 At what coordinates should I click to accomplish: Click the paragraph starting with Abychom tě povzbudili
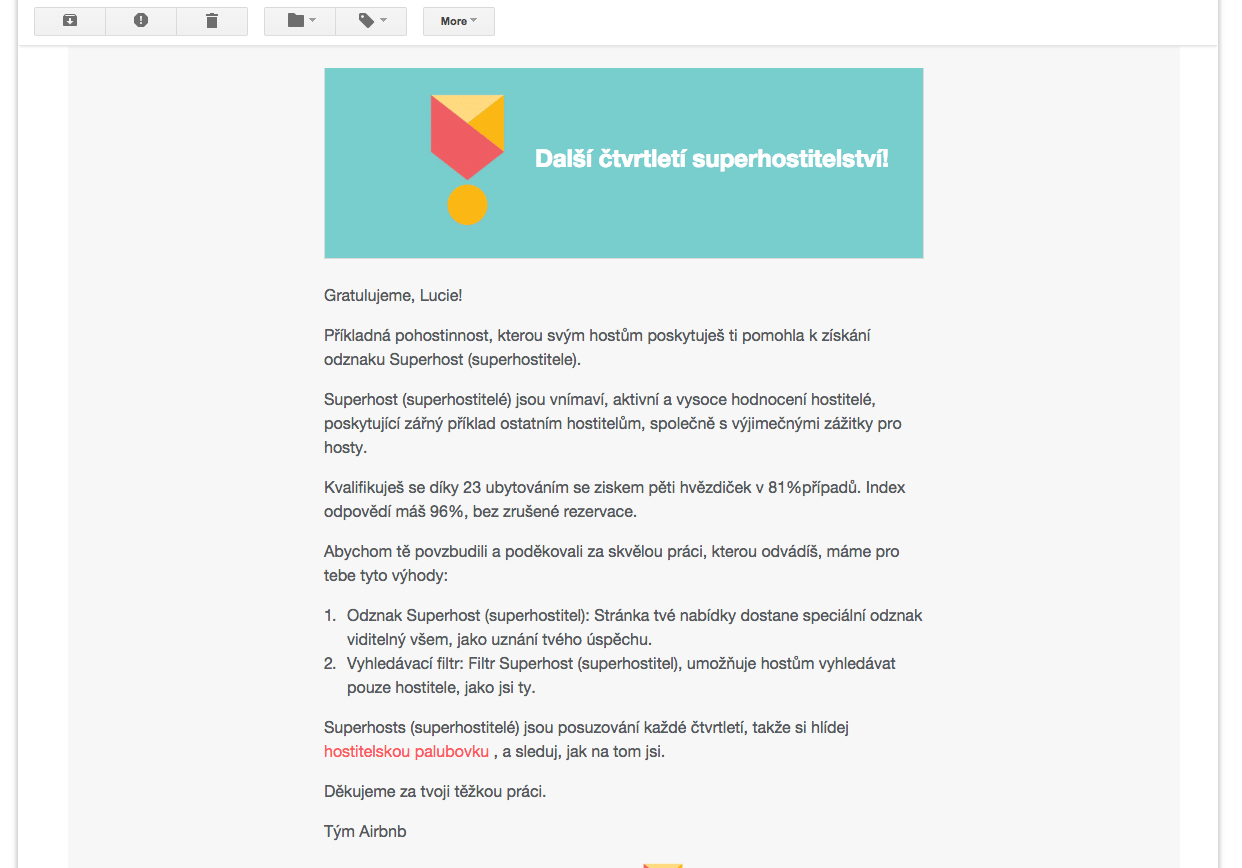[611, 564]
